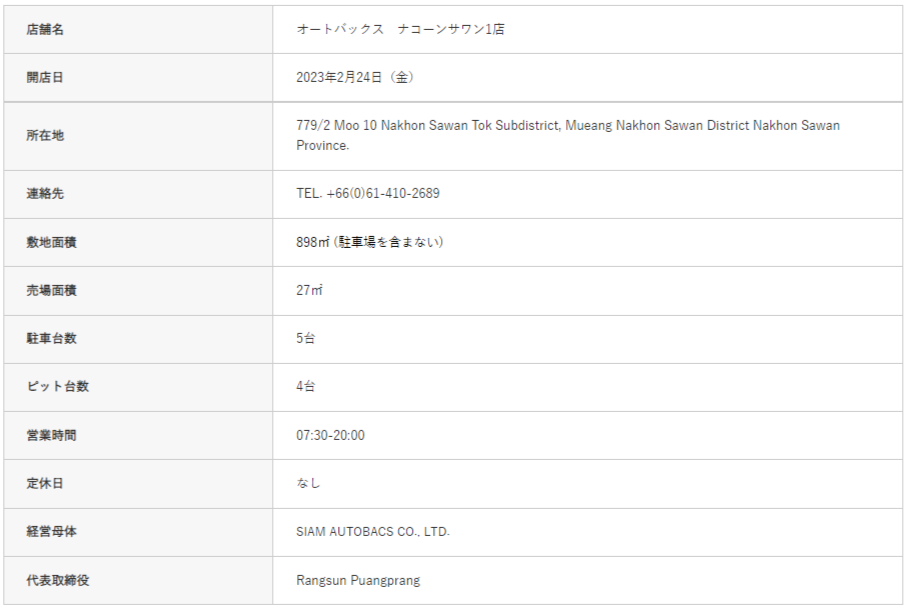Click the ピット台数 row label
The height and width of the screenshot is (607, 908).
point(57,386)
